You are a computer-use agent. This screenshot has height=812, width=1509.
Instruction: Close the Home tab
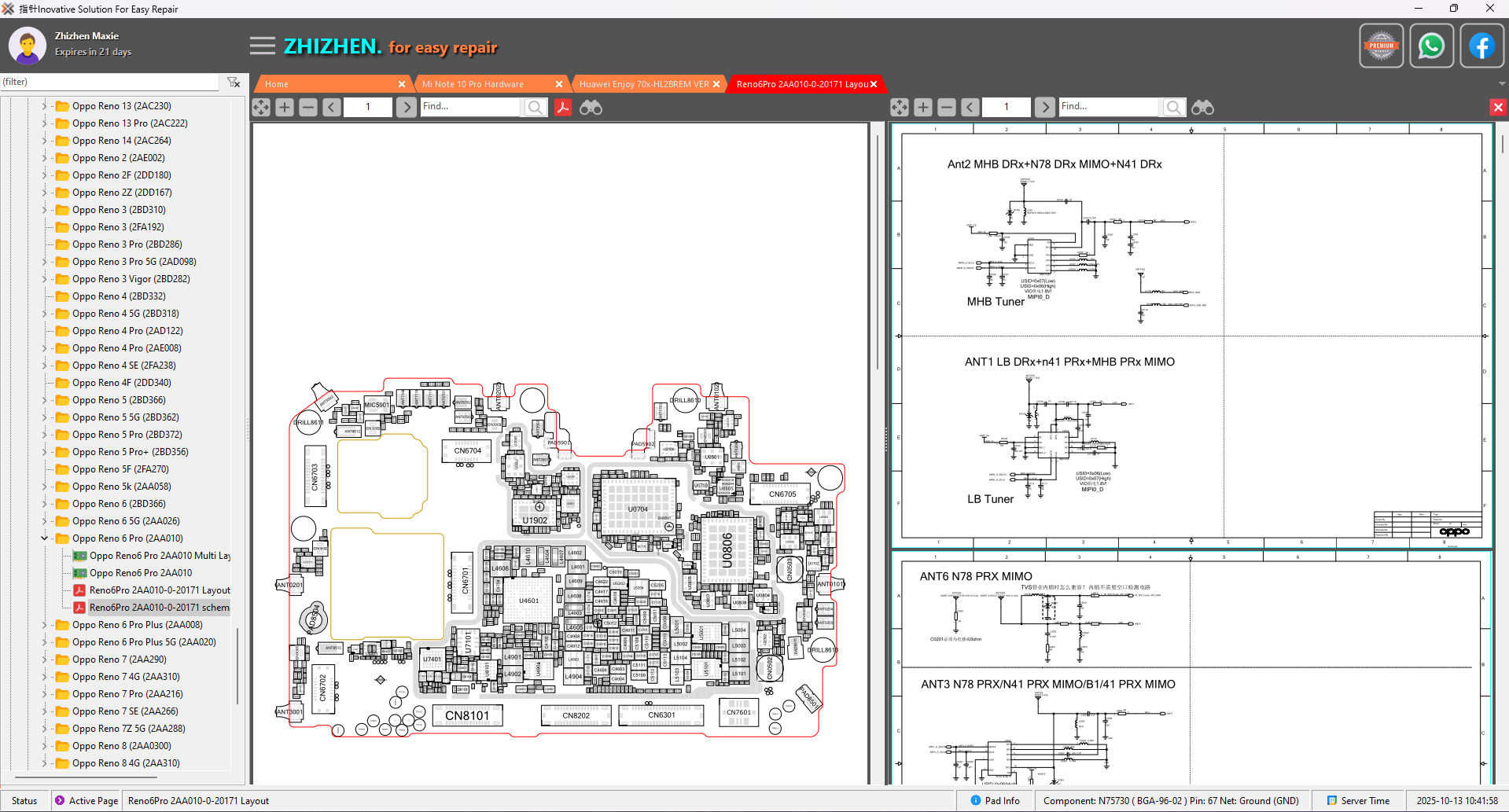[x=402, y=84]
